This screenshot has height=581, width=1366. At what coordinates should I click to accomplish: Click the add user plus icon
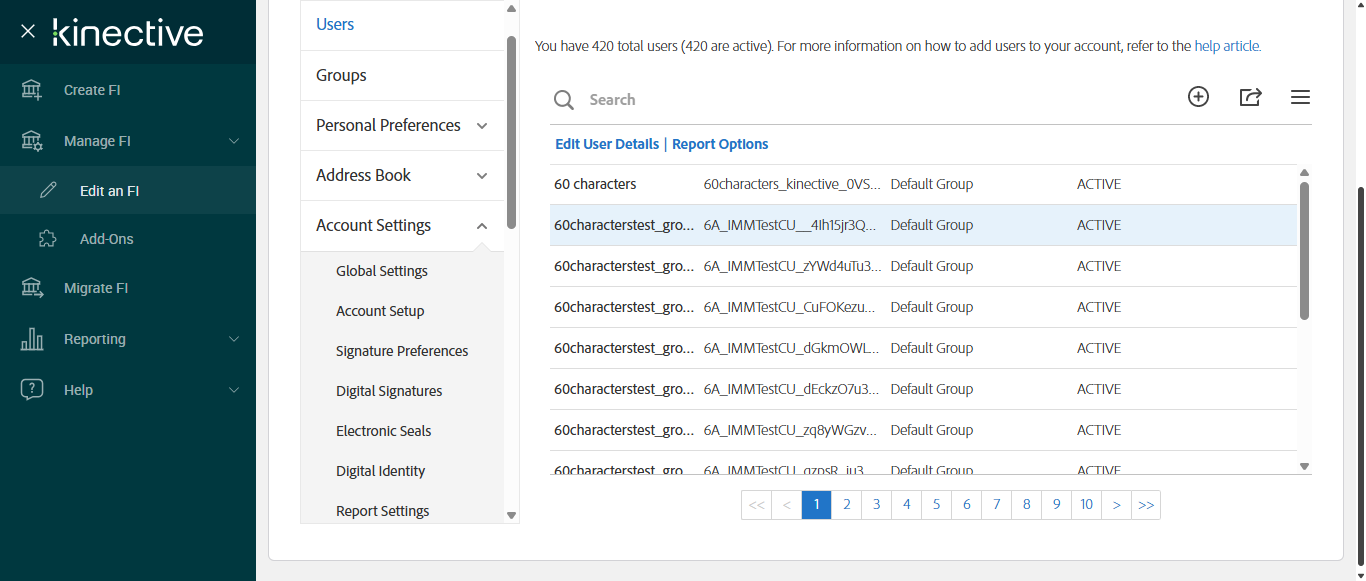click(x=1198, y=97)
